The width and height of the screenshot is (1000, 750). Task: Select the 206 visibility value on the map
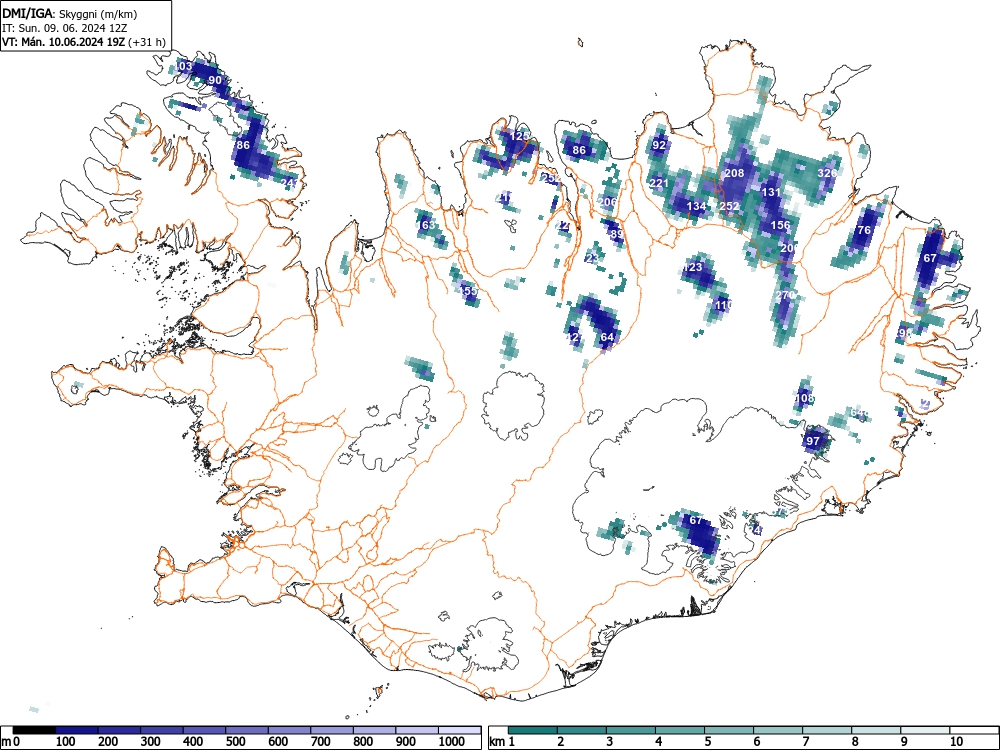pos(608,202)
